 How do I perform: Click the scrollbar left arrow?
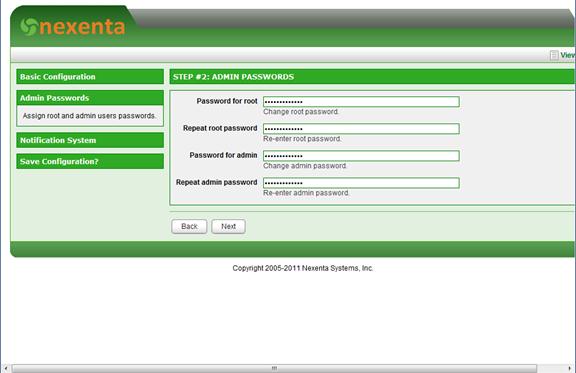click(x=6, y=368)
